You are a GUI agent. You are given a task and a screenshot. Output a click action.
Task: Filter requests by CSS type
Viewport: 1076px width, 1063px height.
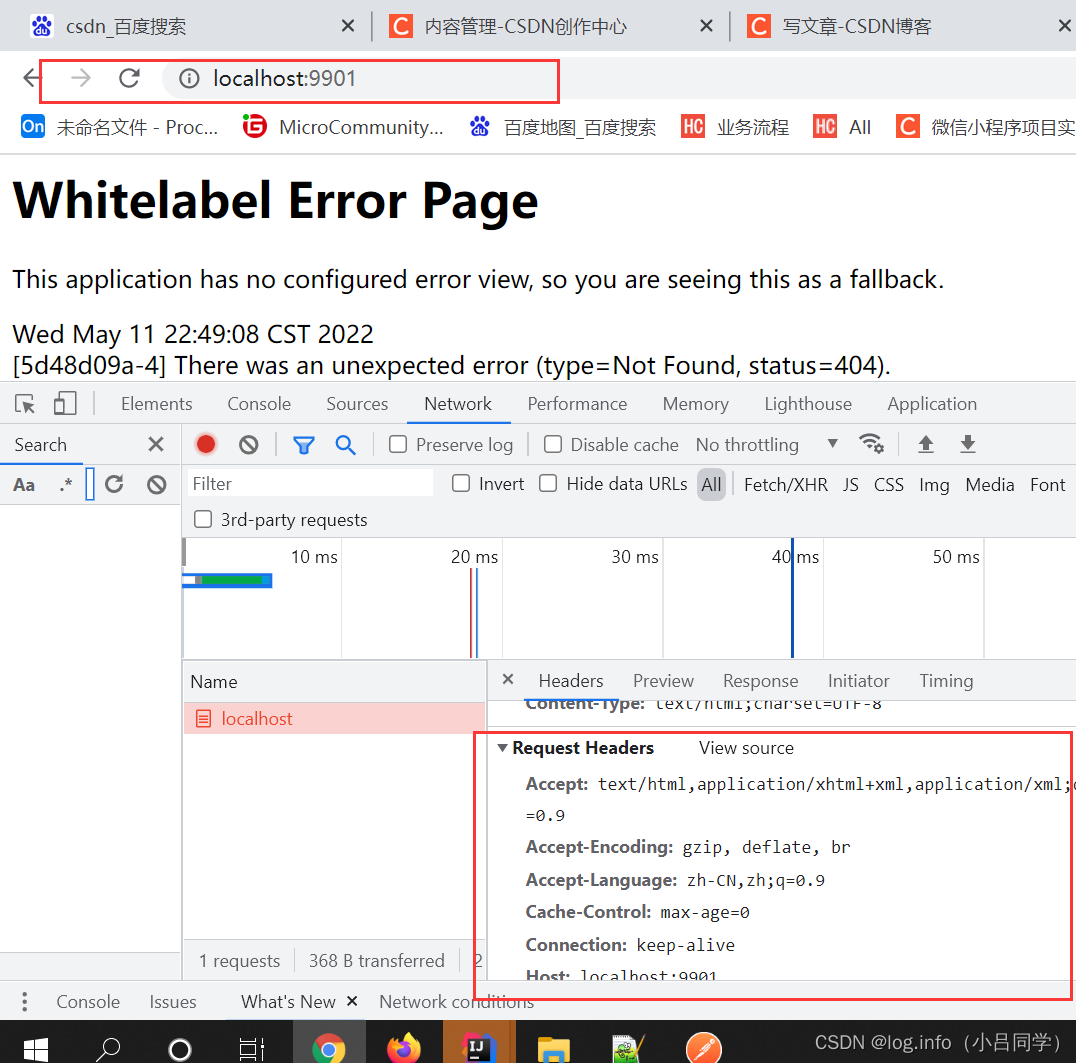[889, 484]
